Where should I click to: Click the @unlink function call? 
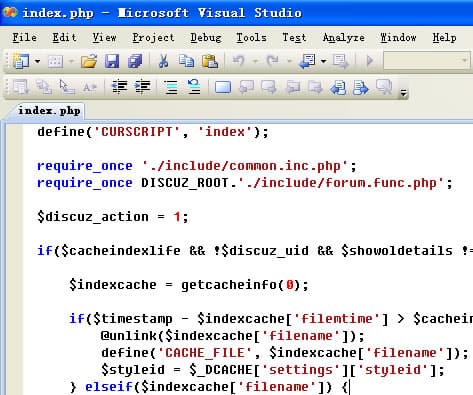[x=129, y=336]
